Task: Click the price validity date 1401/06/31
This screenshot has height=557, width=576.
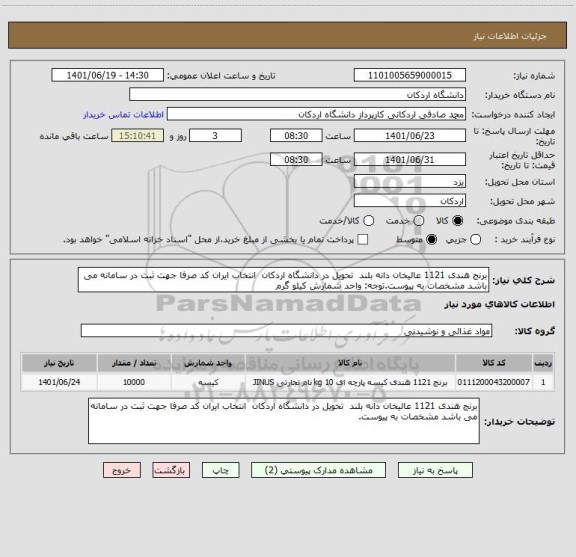Action: (410, 159)
